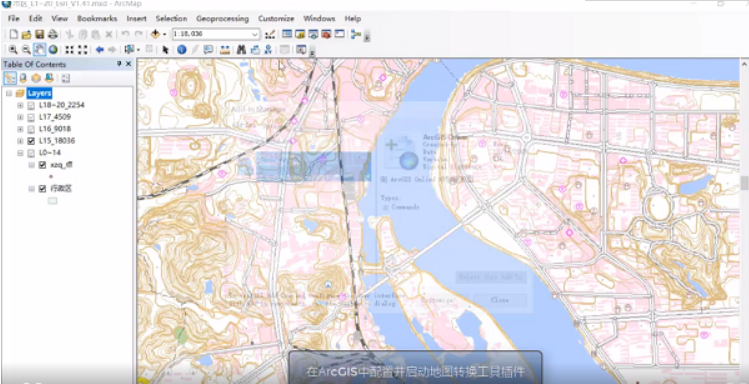Image resolution: width=749 pixels, height=384 pixels.
Task: Choose the Select Elements arrow tool
Action: [165, 49]
